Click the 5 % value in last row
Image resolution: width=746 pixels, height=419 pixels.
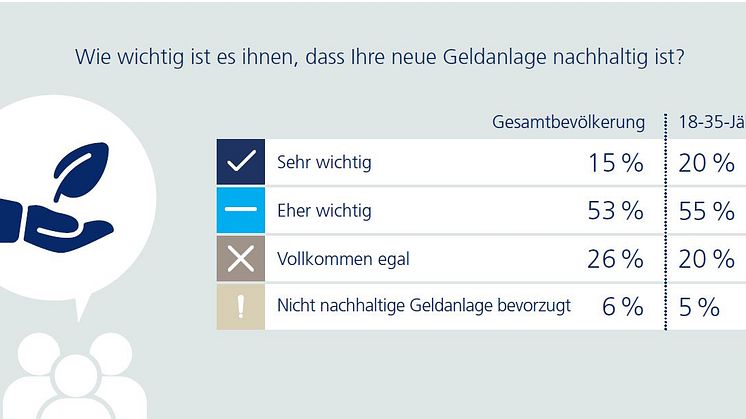(x=699, y=308)
